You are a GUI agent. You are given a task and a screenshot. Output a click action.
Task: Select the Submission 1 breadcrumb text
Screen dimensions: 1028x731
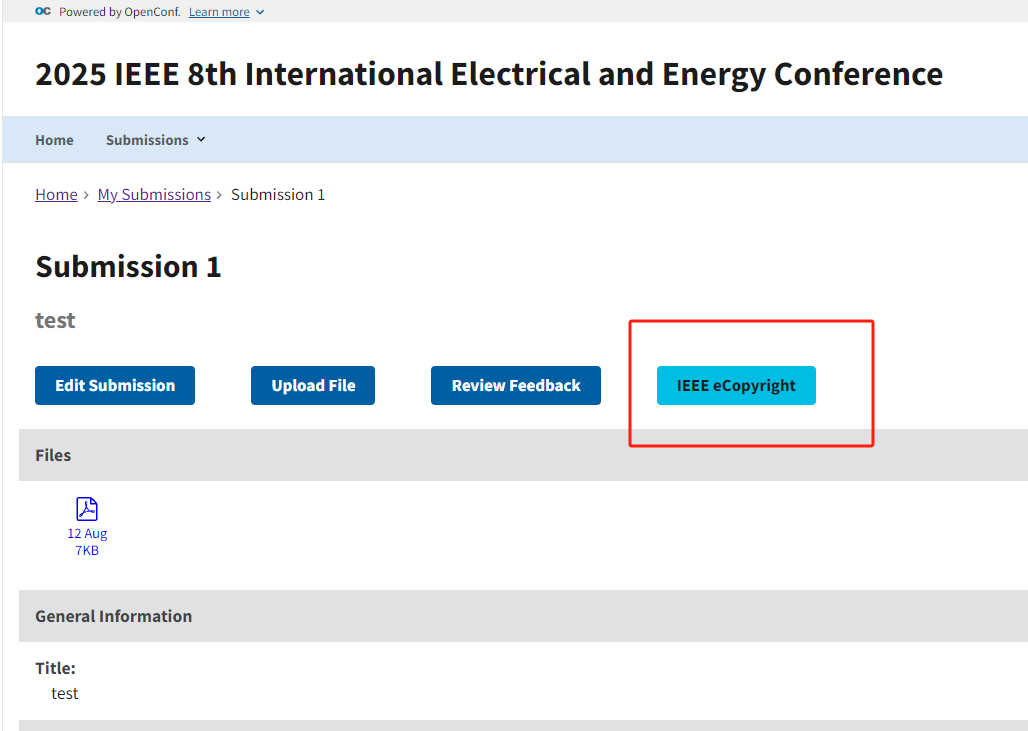[278, 195]
